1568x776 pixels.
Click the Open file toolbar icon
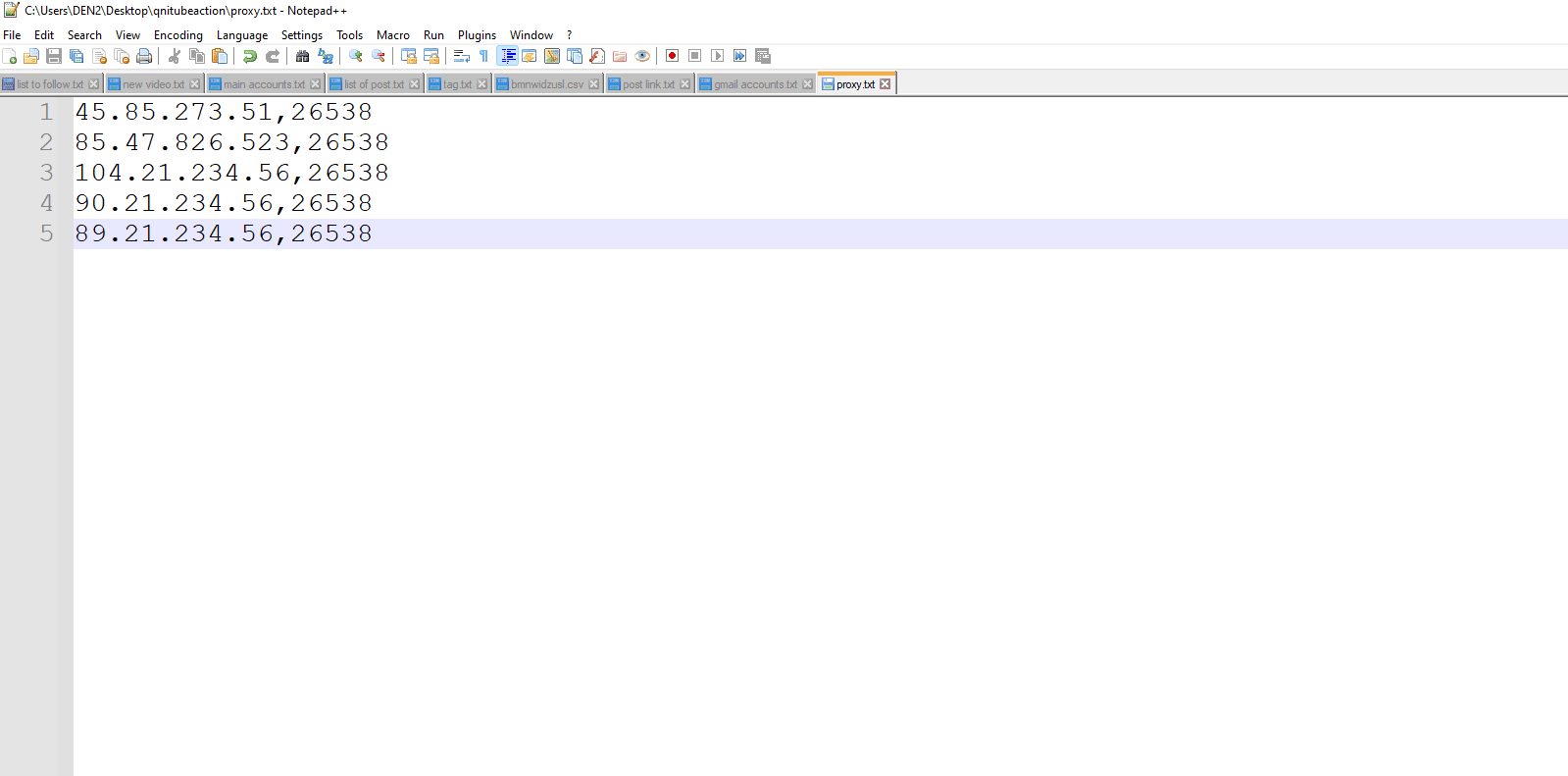[31, 56]
